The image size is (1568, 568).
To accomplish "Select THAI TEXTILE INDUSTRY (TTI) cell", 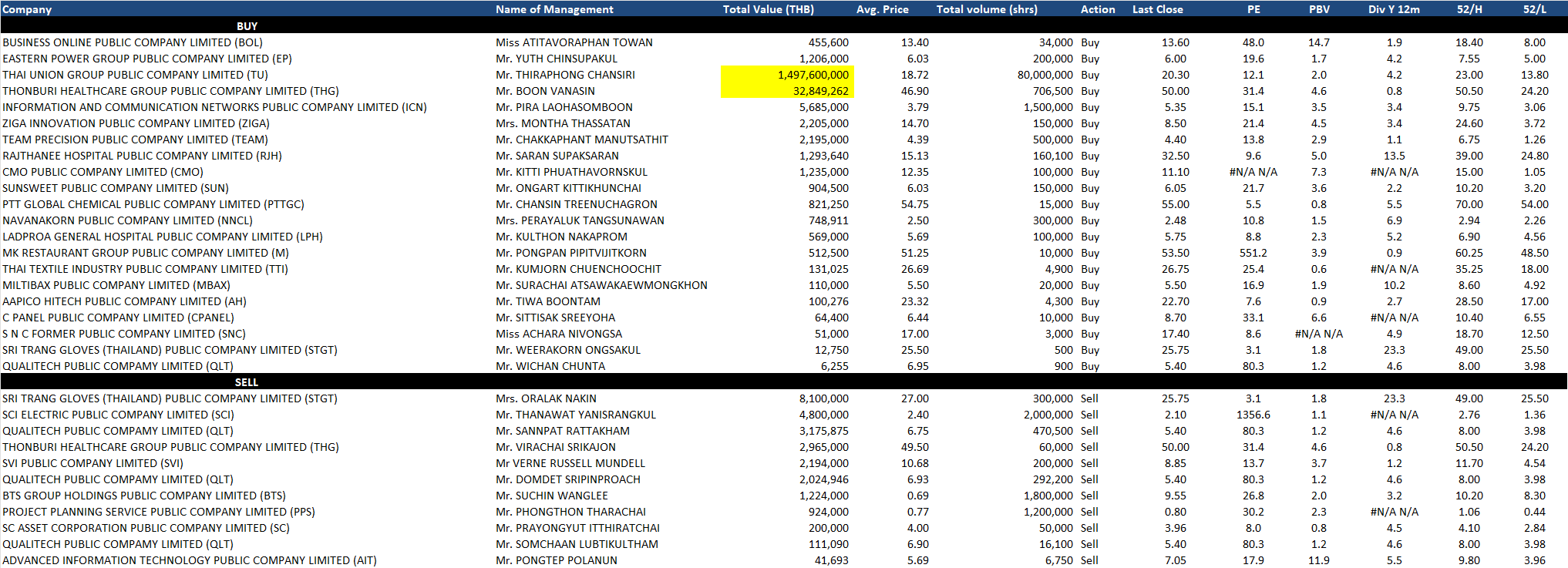I will pos(145,269).
